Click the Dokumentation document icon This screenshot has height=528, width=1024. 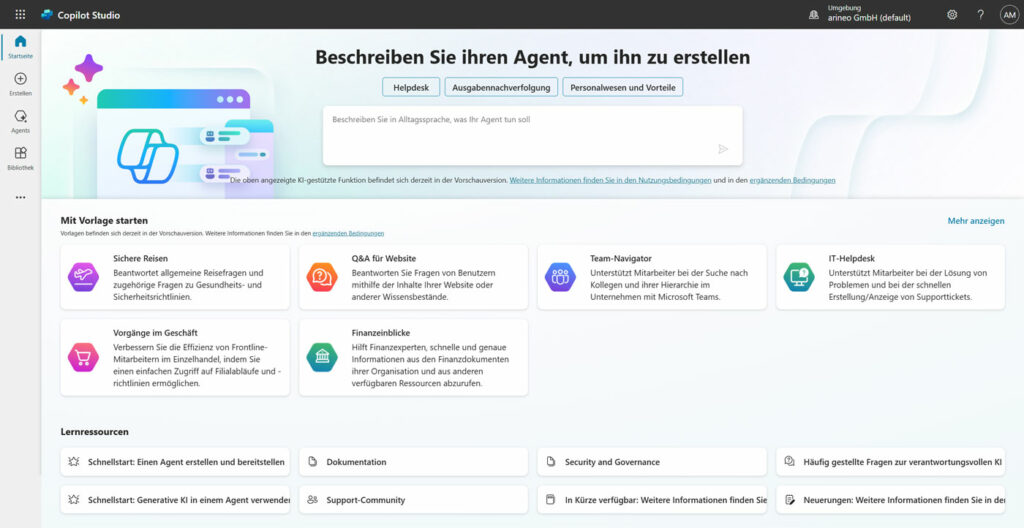pos(312,461)
